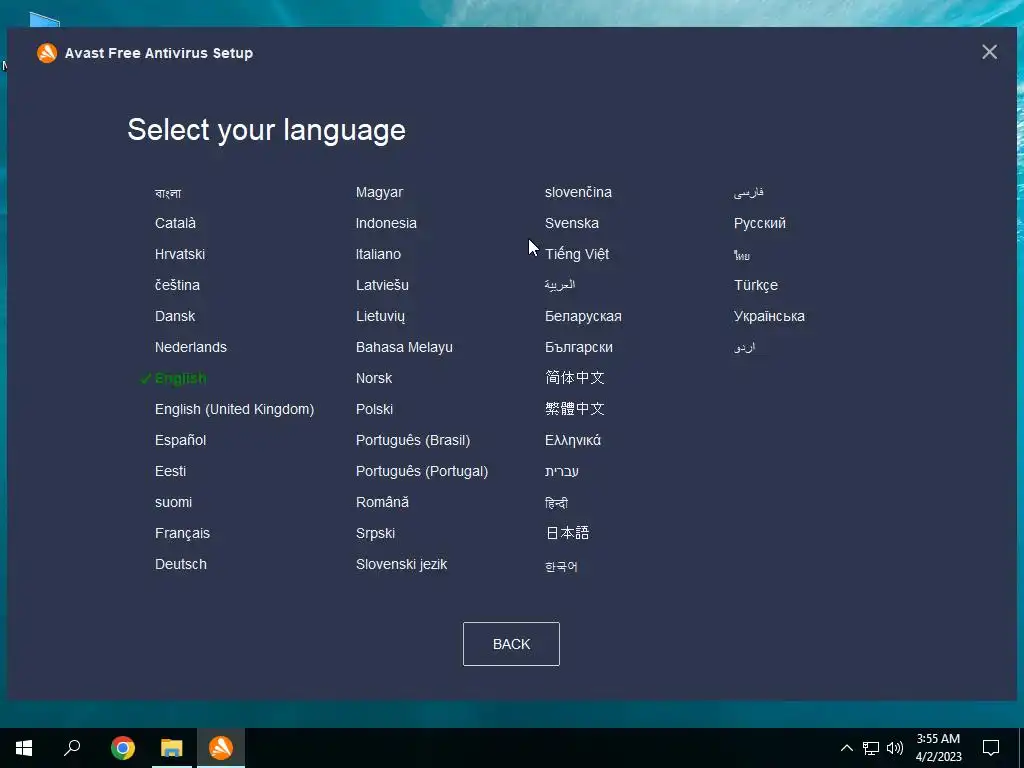Open the network status tray icon
1024x768 pixels.
871,748
